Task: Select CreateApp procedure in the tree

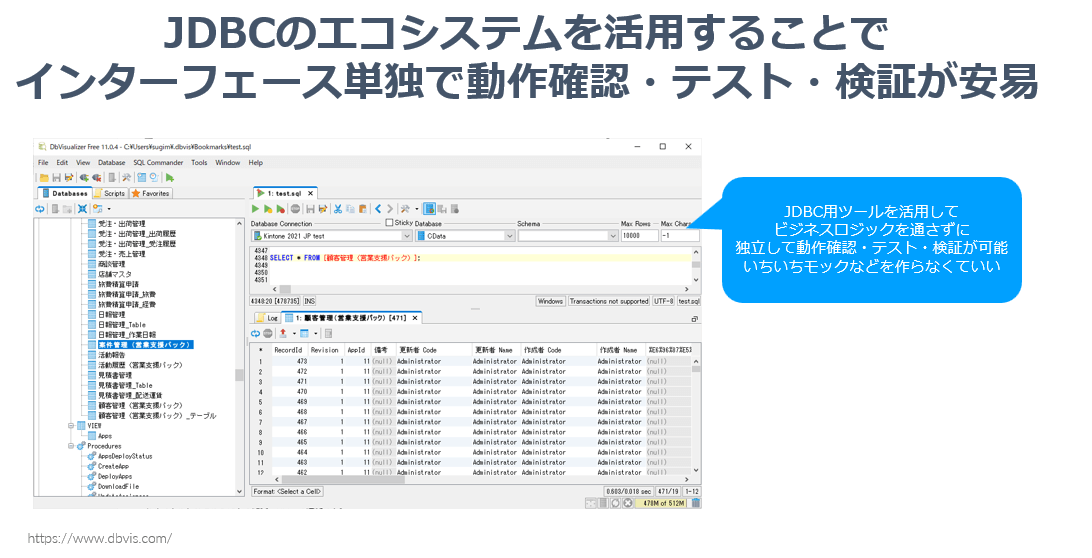Action: pos(113,466)
